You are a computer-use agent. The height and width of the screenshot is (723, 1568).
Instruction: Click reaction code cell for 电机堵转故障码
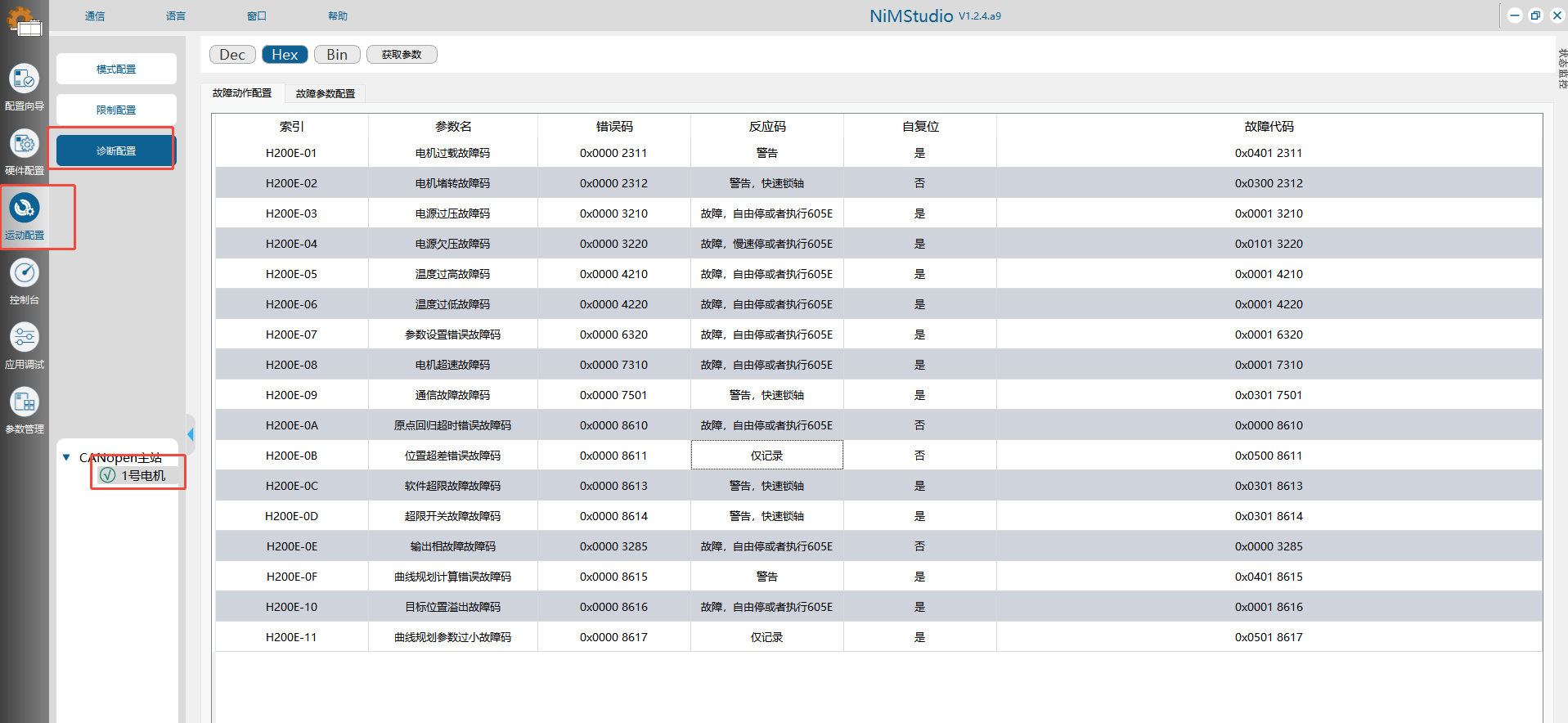click(x=767, y=182)
